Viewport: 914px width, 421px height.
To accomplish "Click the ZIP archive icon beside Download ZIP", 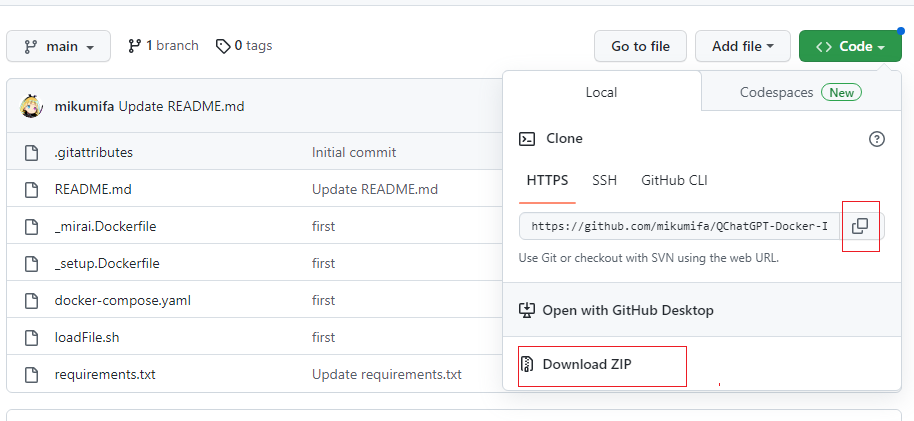I will click(x=527, y=364).
